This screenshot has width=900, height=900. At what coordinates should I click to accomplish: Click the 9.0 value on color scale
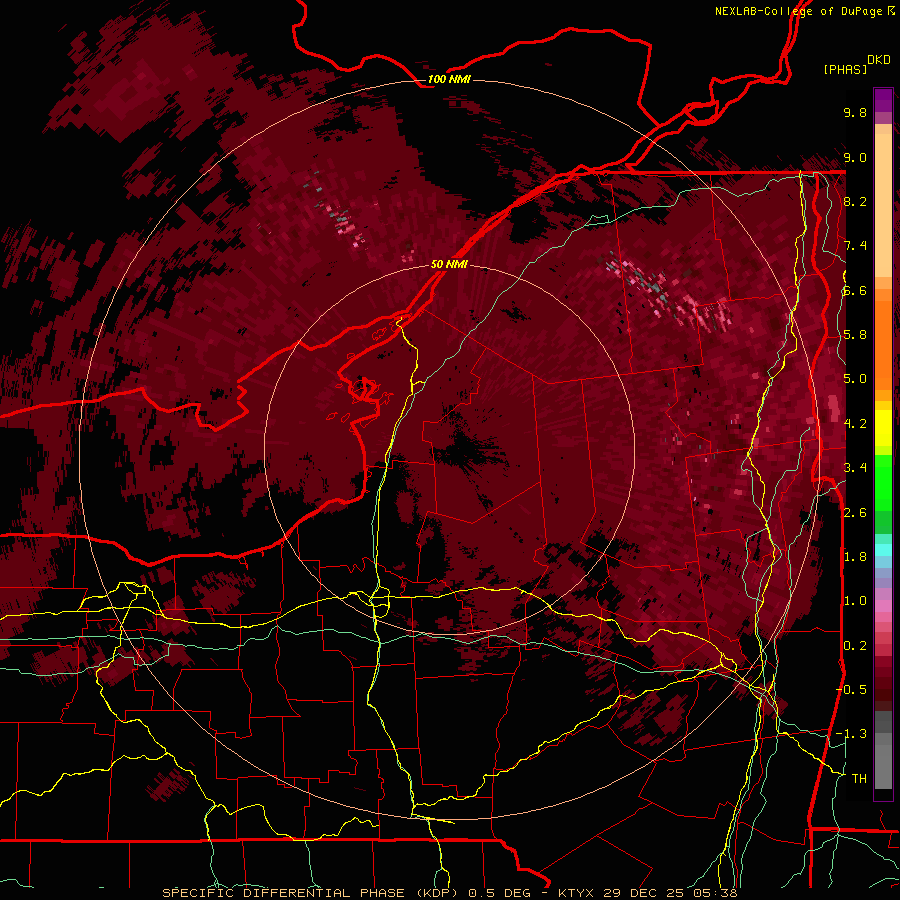[855, 157]
